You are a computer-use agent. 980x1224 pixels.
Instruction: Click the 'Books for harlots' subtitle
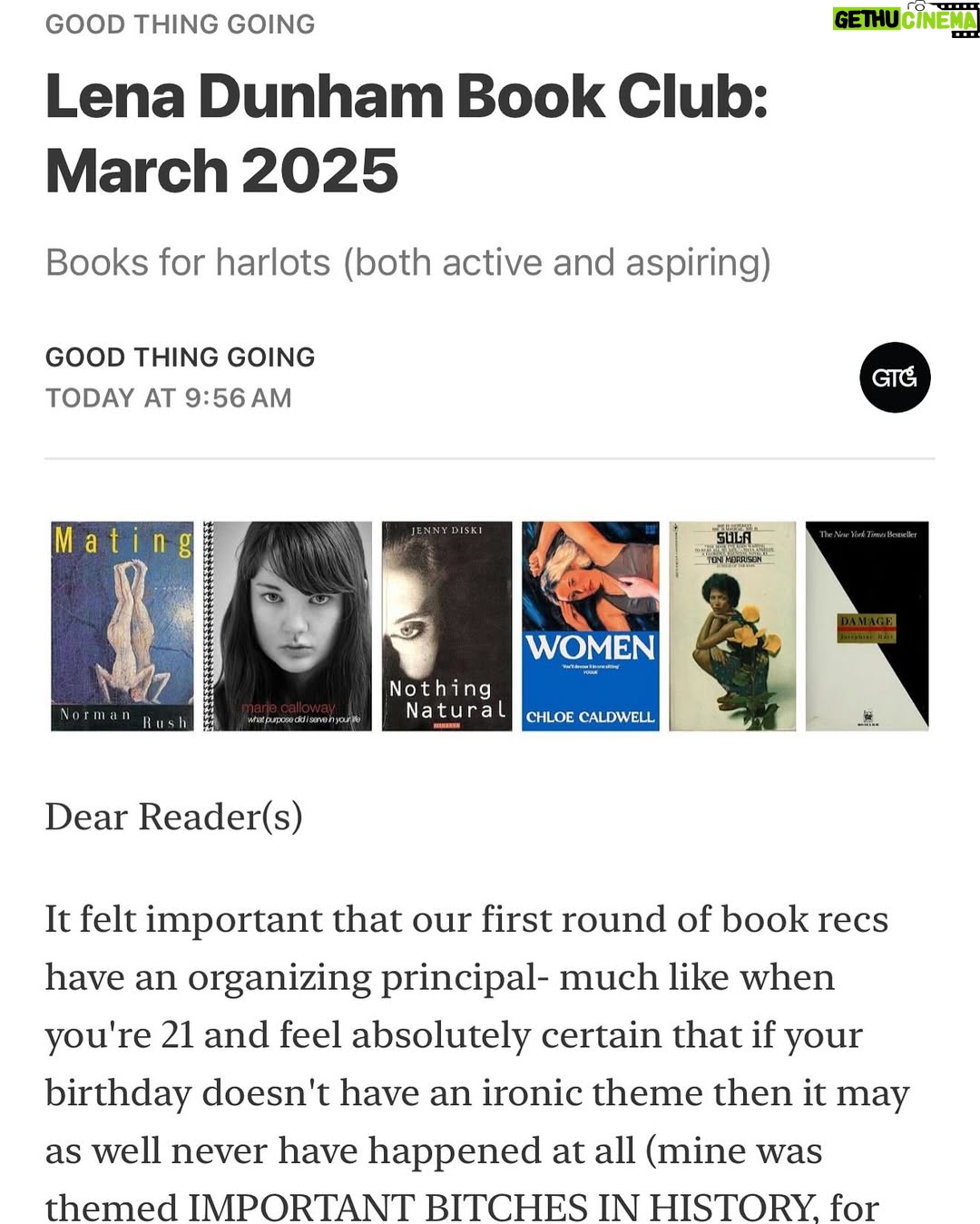click(x=408, y=262)
